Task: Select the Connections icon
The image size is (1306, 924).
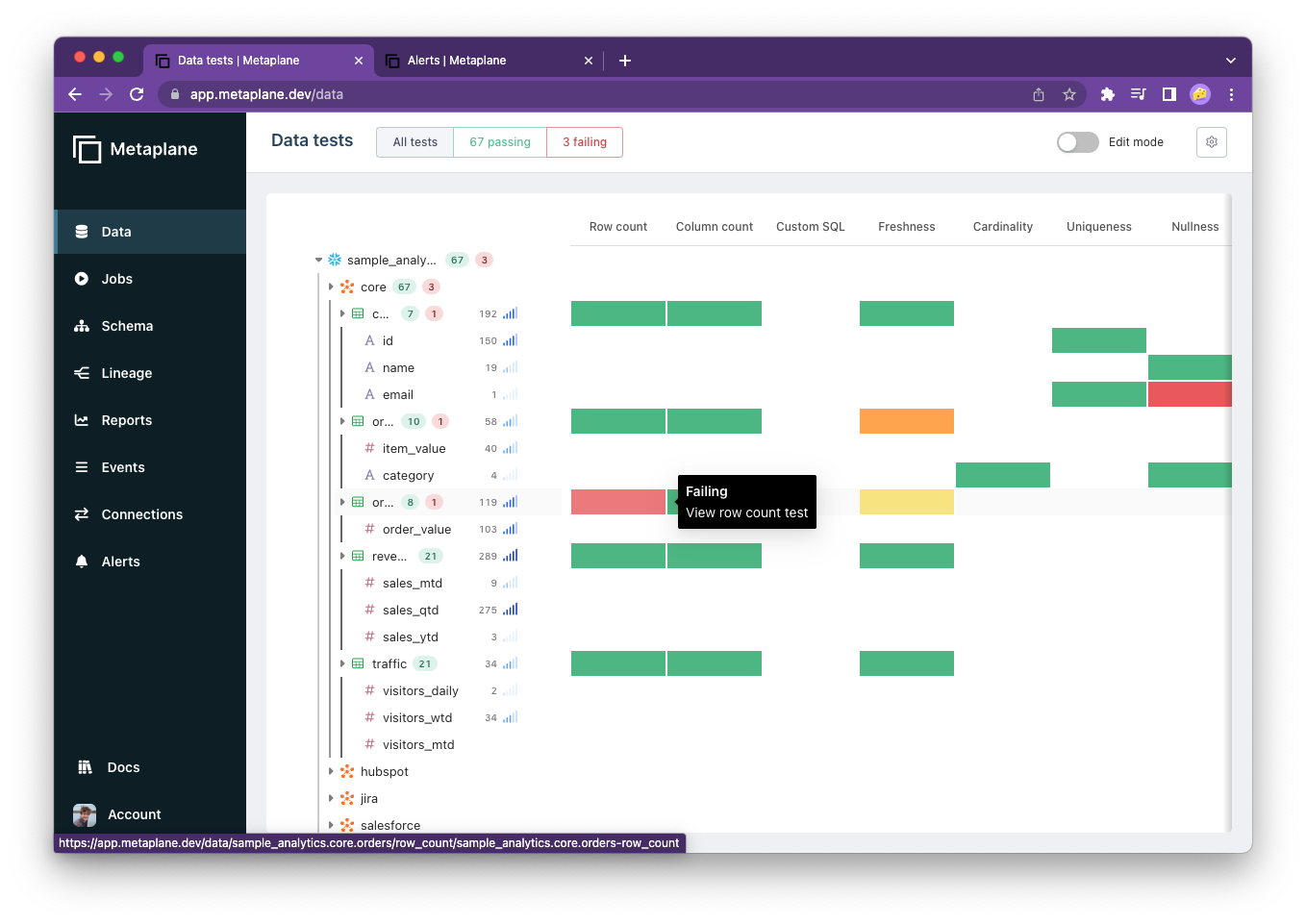Action: tap(82, 514)
